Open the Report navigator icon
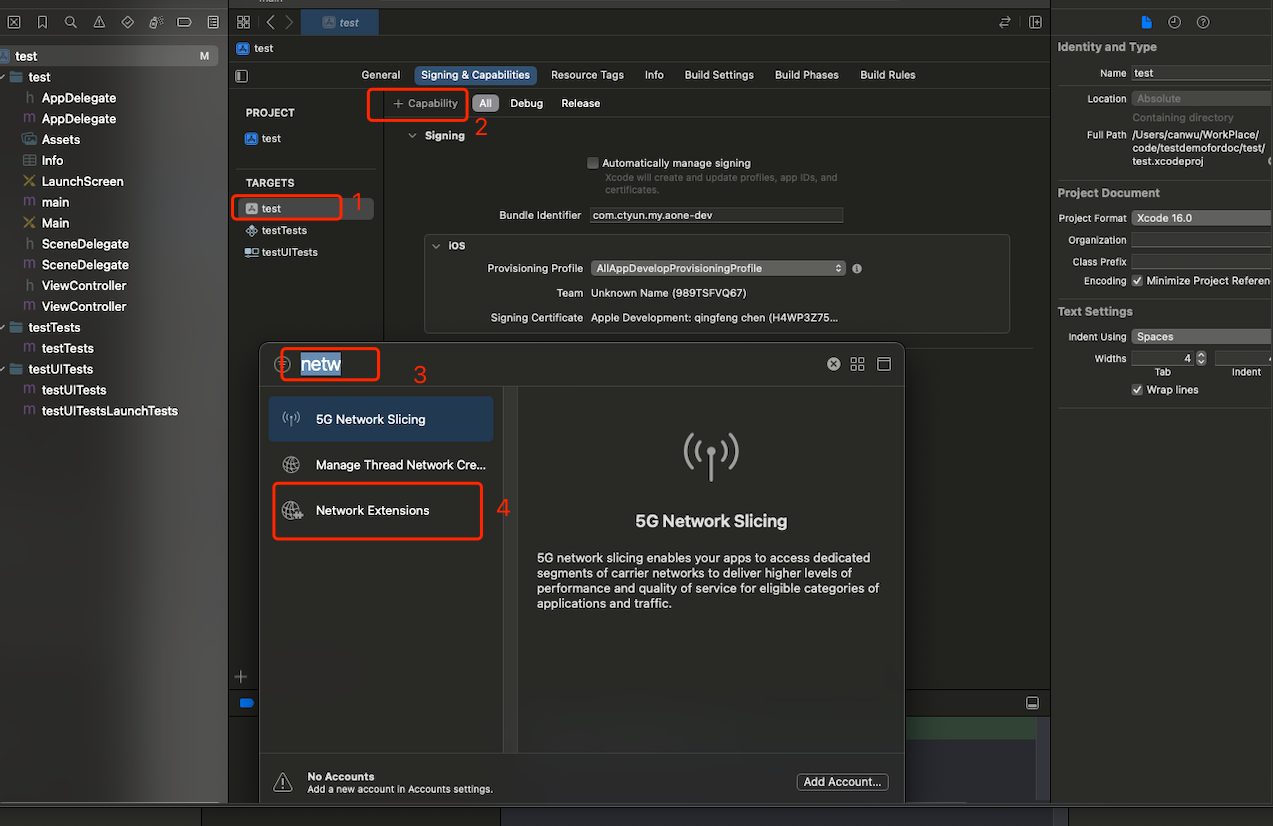Image resolution: width=1273 pixels, height=826 pixels. pyautogui.click(x=212, y=22)
